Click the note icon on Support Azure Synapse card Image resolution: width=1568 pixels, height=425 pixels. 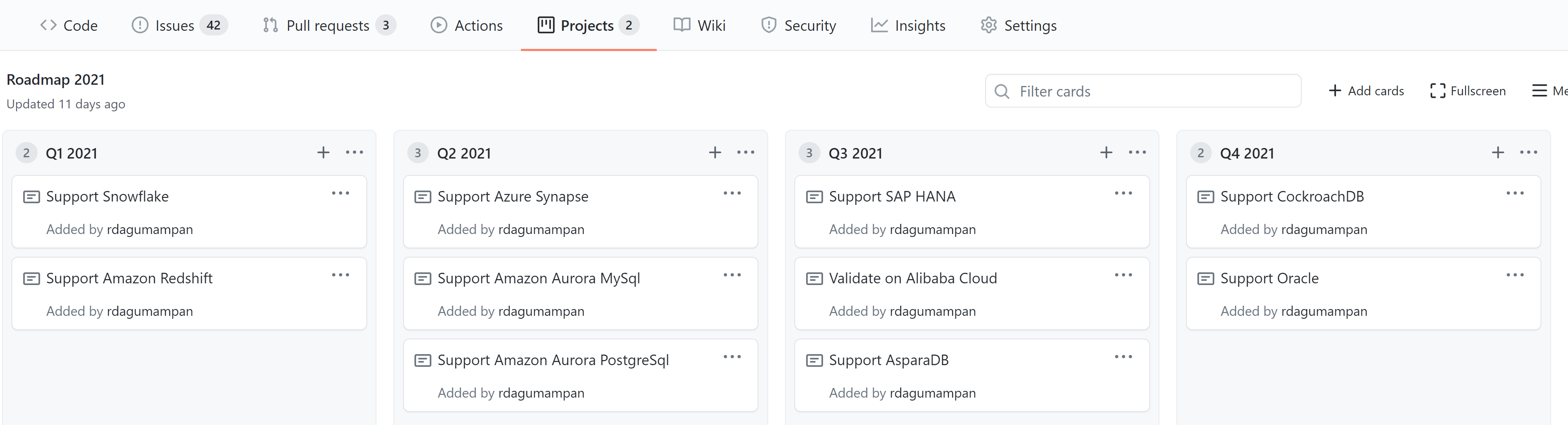click(x=422, y=197)
